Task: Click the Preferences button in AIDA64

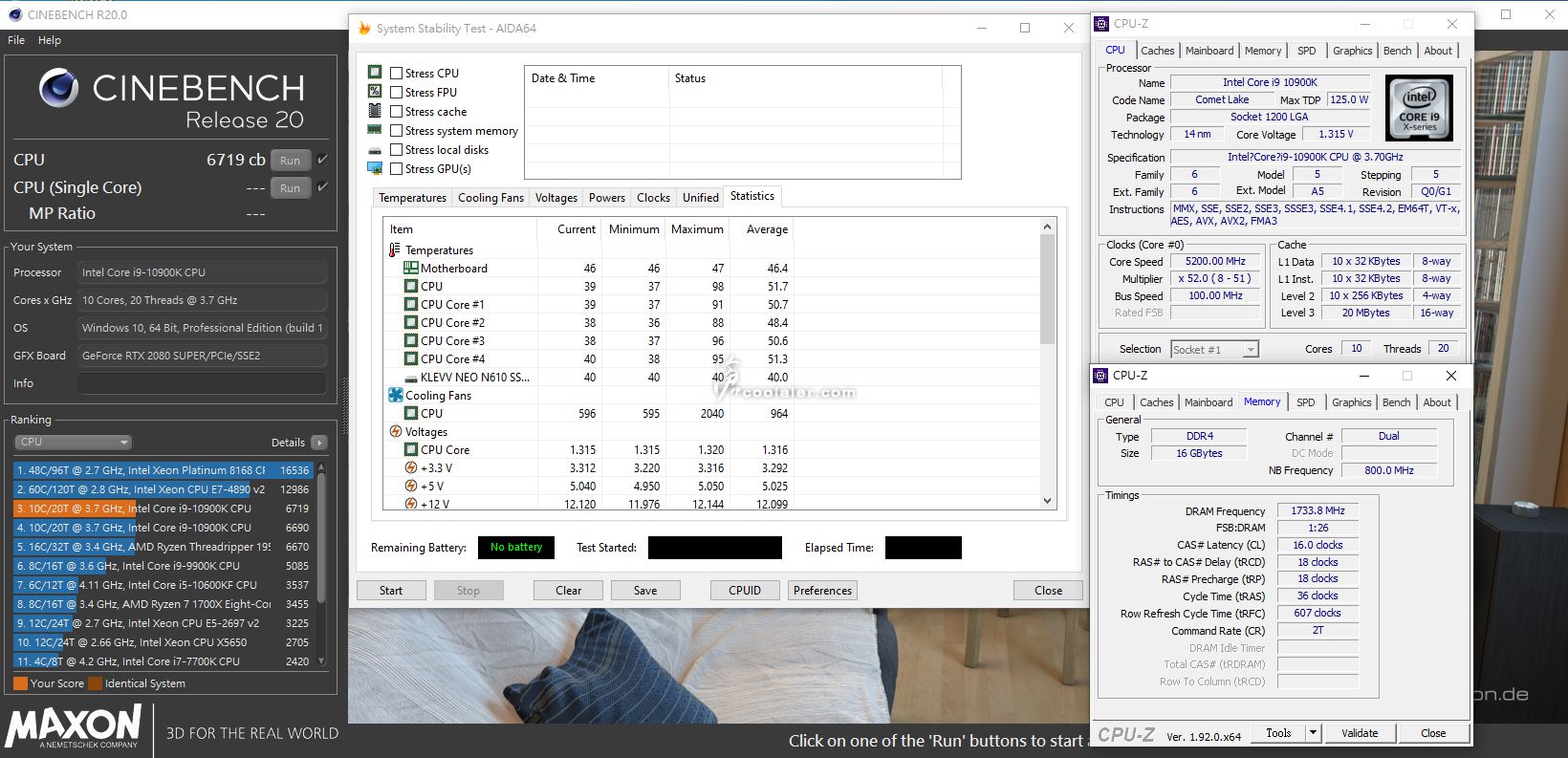Action: [x=822, y=591]
